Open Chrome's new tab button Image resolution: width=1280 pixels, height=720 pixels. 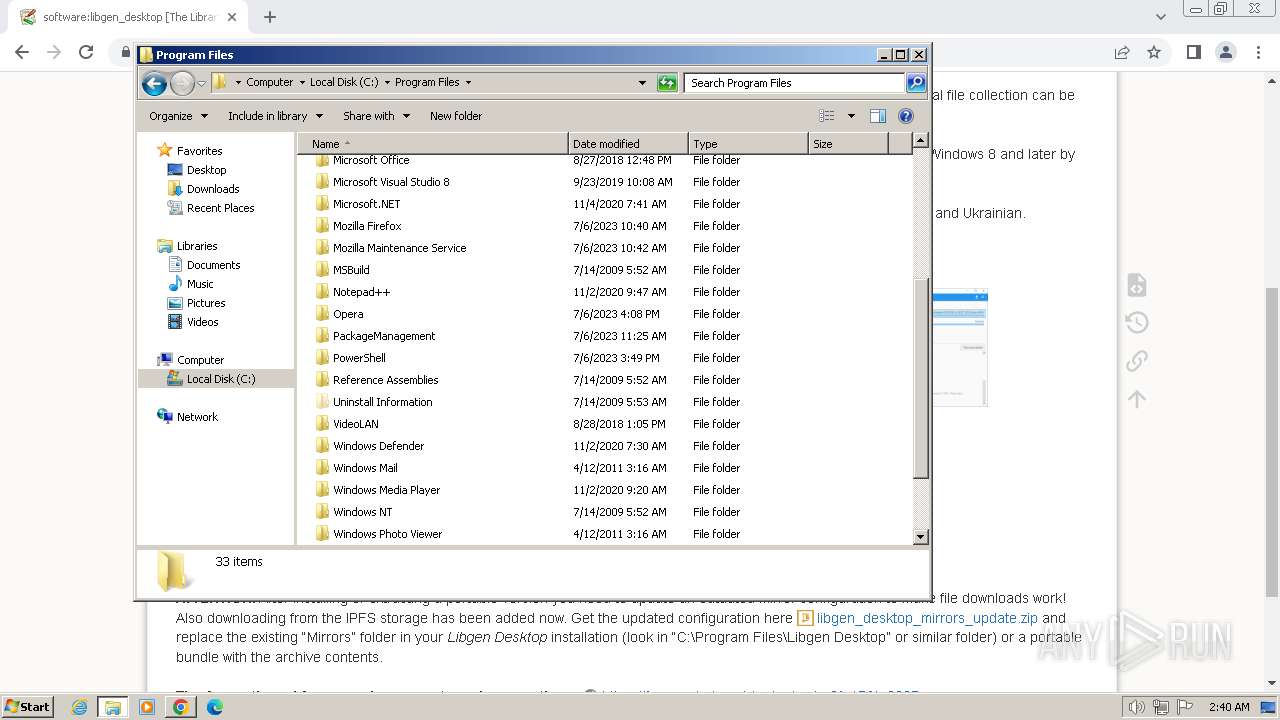coord(270,17)
